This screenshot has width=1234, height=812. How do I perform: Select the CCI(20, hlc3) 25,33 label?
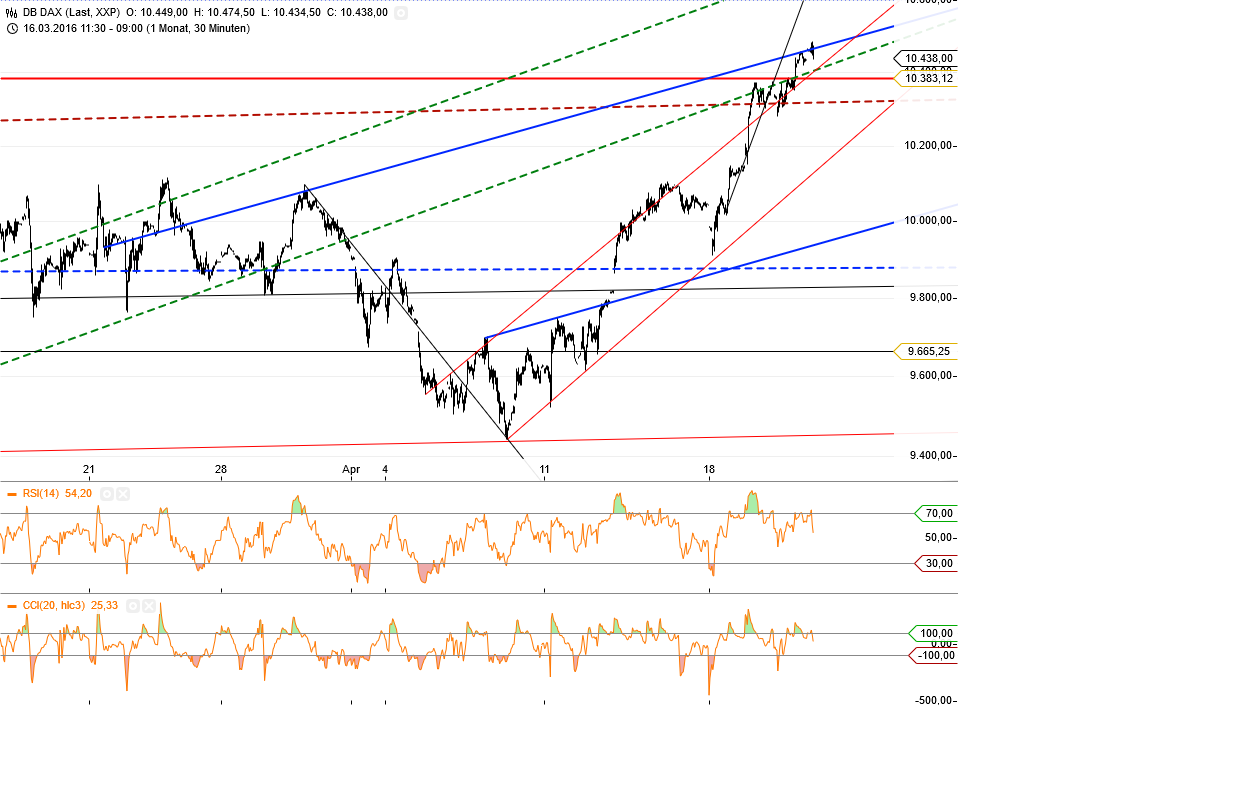pos(70,605)
